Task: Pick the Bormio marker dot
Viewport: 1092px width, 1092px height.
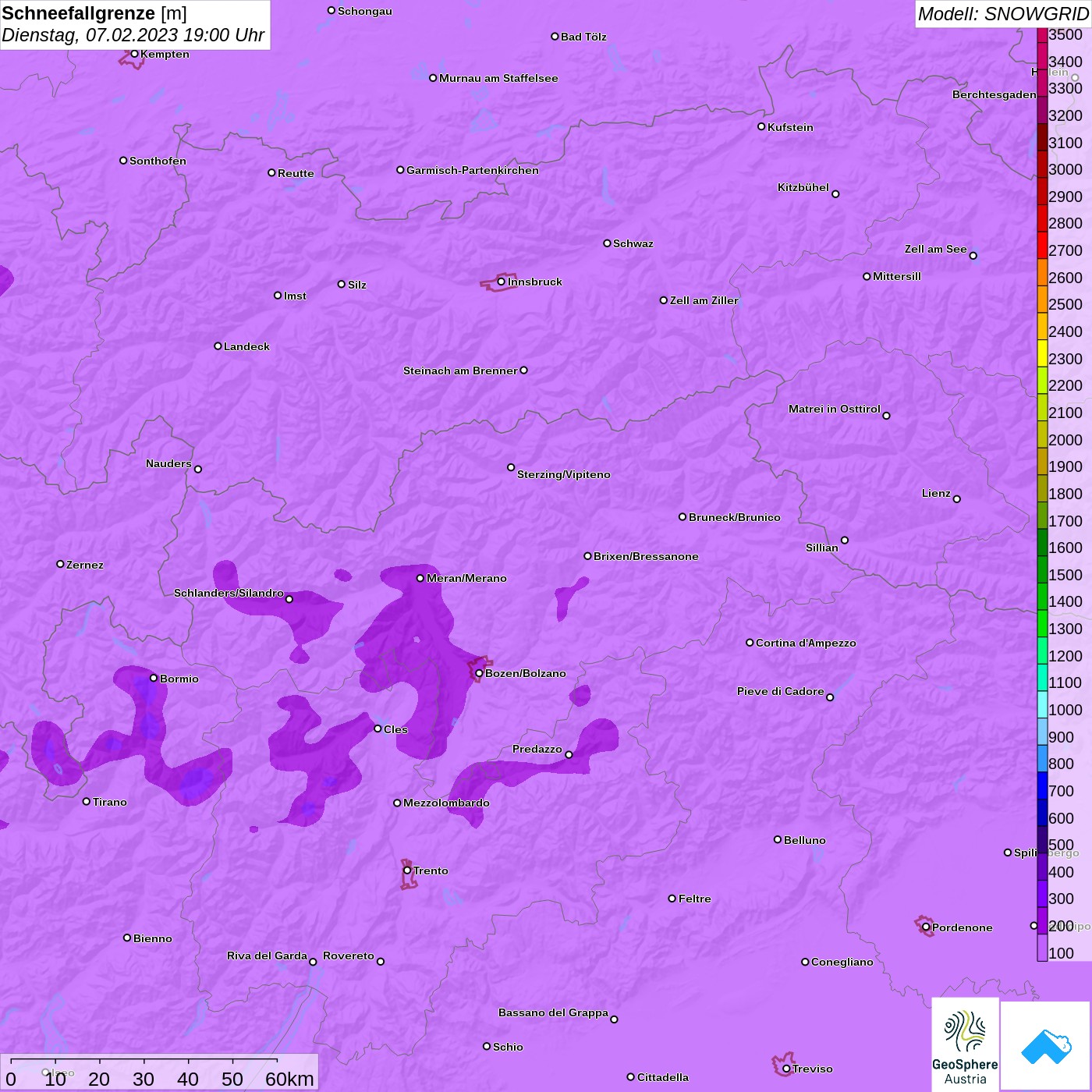Action: point(154,678)
